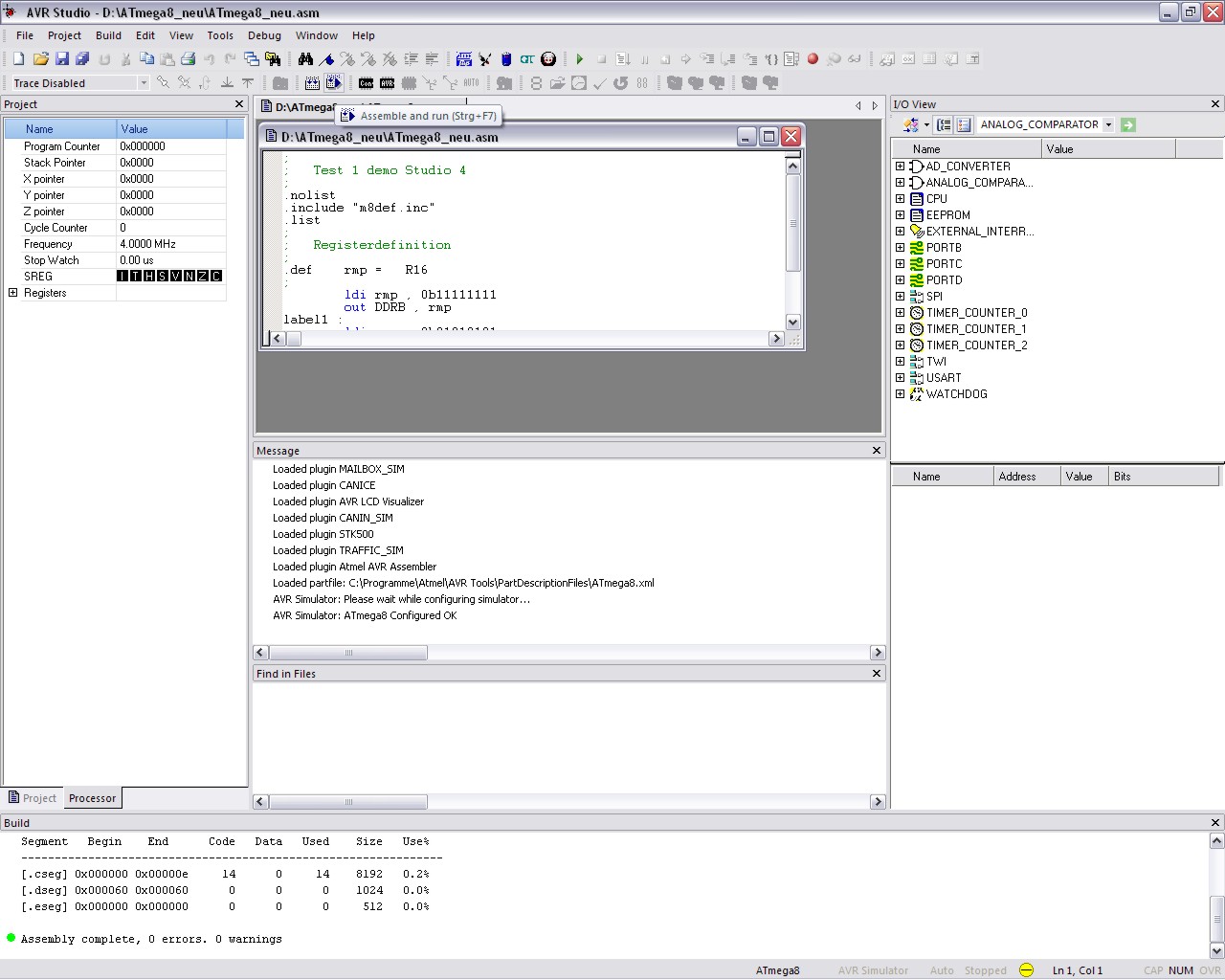Switch I/O View to list display mode
Image resolution: width=1225 pixels, height=980 pixels.
pos(964,124)
